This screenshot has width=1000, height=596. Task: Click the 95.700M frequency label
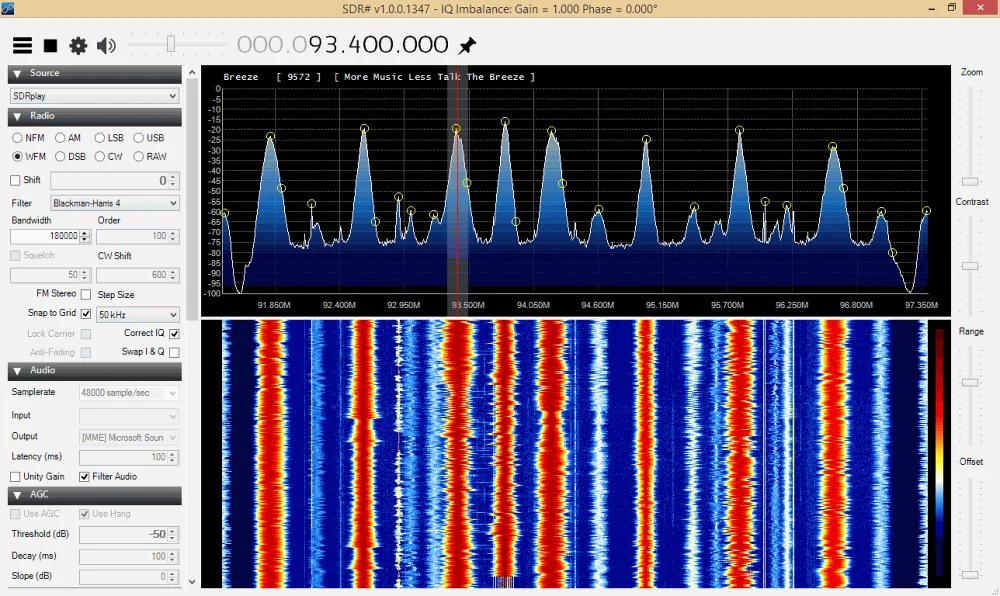coord(727,305)
